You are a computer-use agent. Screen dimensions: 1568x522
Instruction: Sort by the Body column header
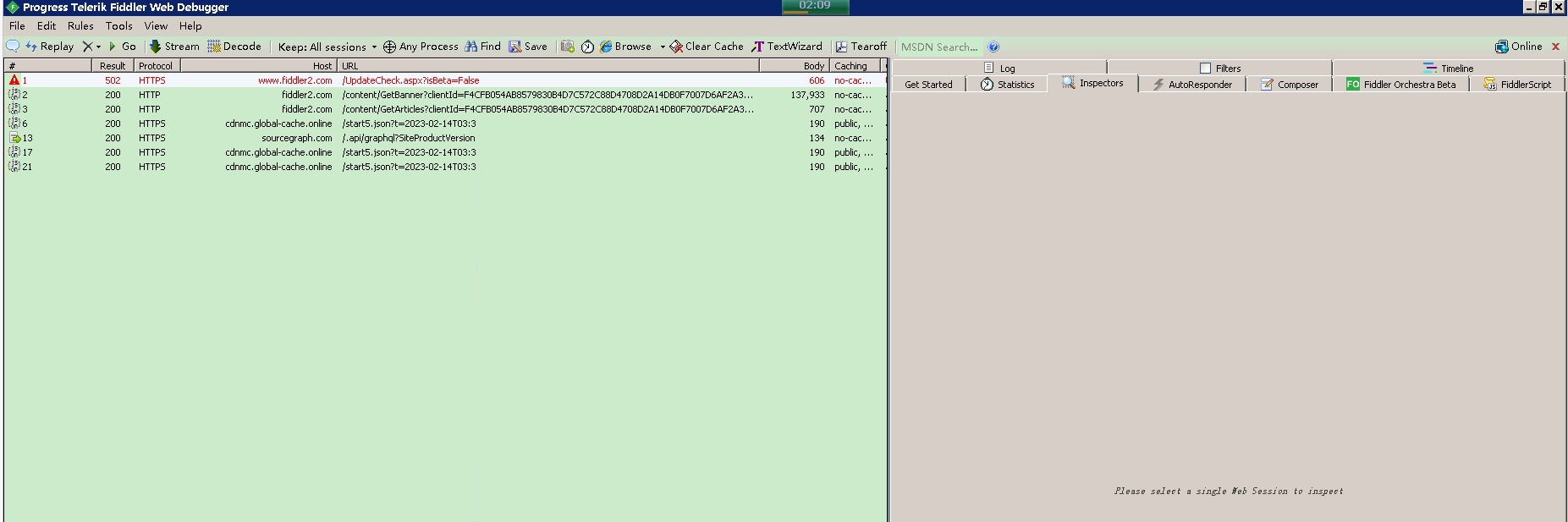pos(794,65)
